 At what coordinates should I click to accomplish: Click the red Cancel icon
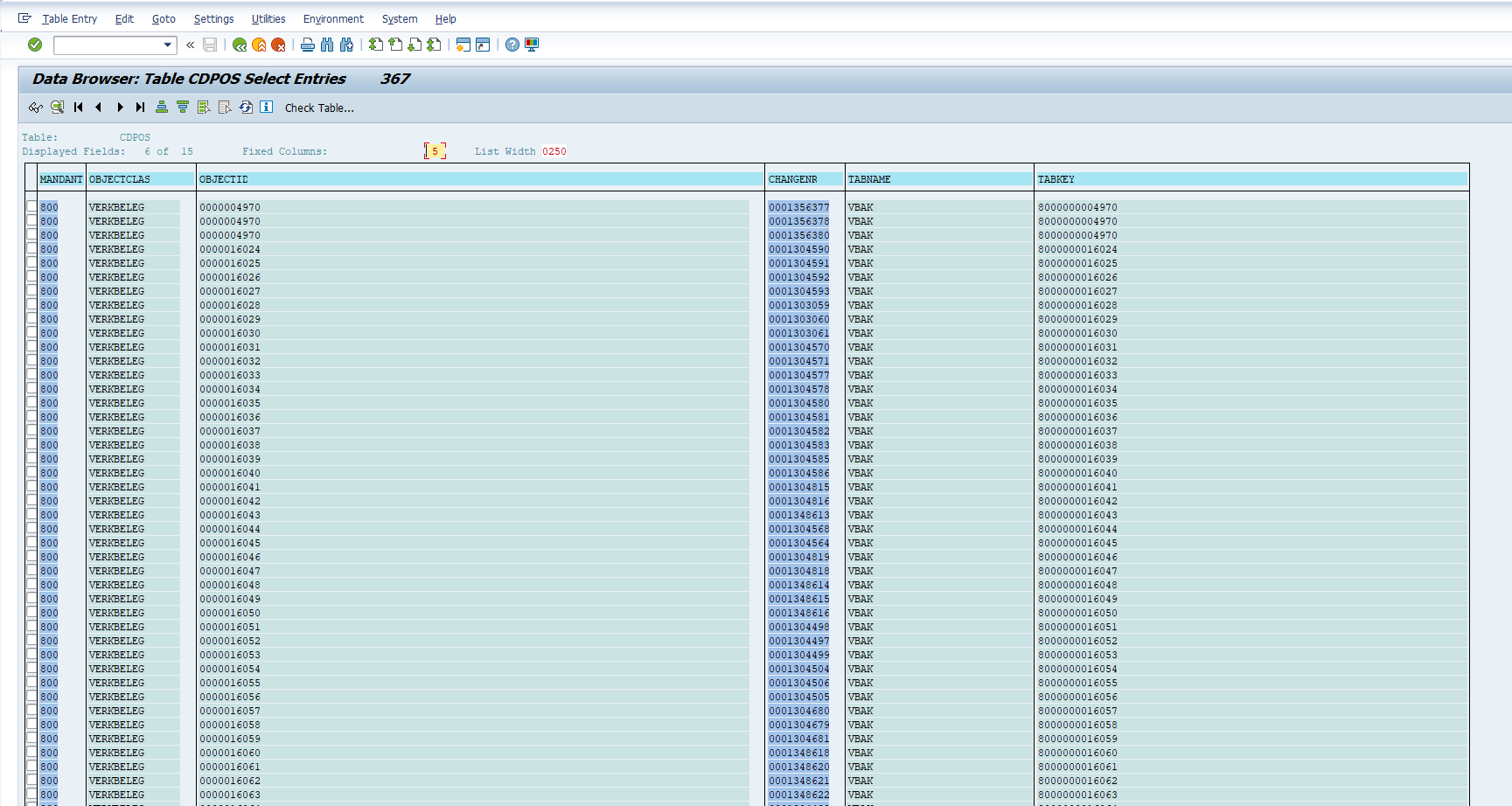click(x=278, y=45)
